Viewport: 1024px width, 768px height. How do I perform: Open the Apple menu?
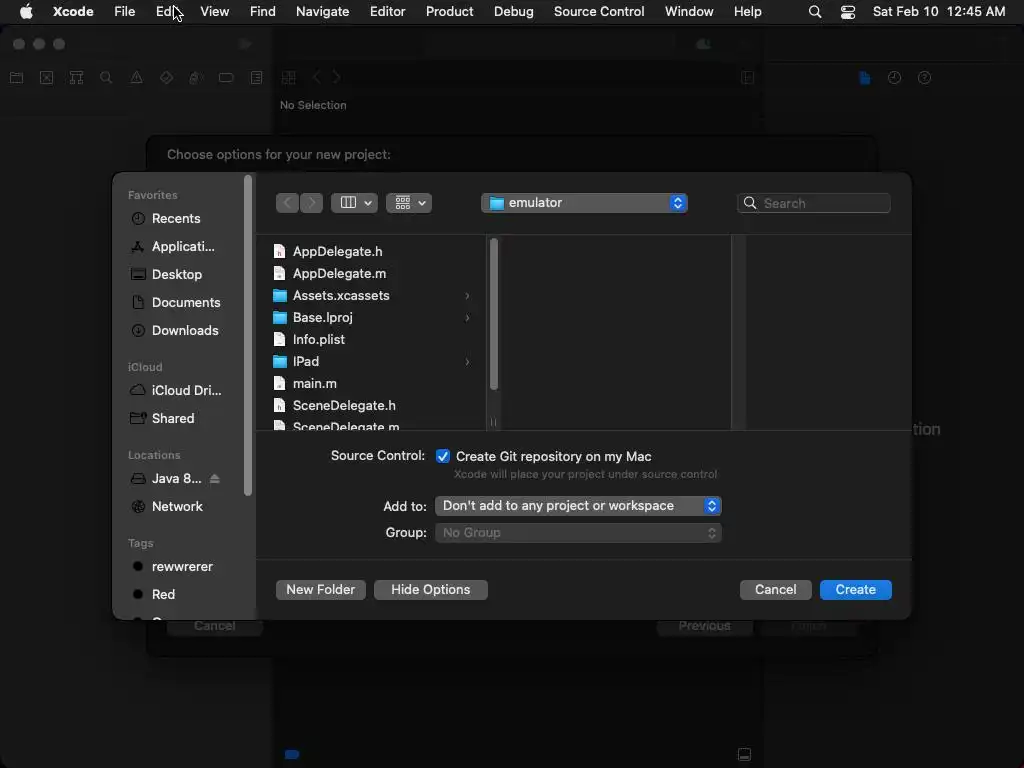26,11
